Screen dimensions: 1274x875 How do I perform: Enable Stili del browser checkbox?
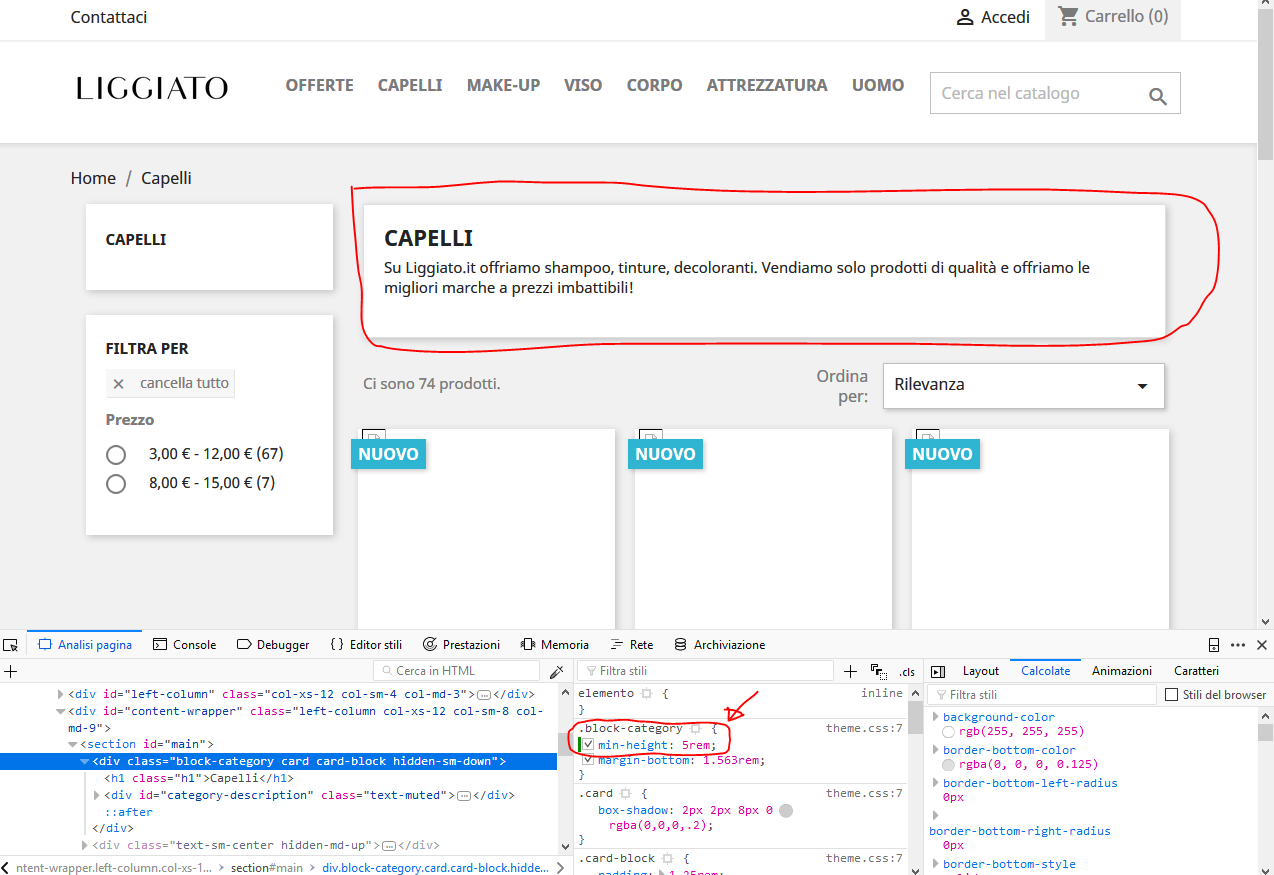coord(1173,694)
